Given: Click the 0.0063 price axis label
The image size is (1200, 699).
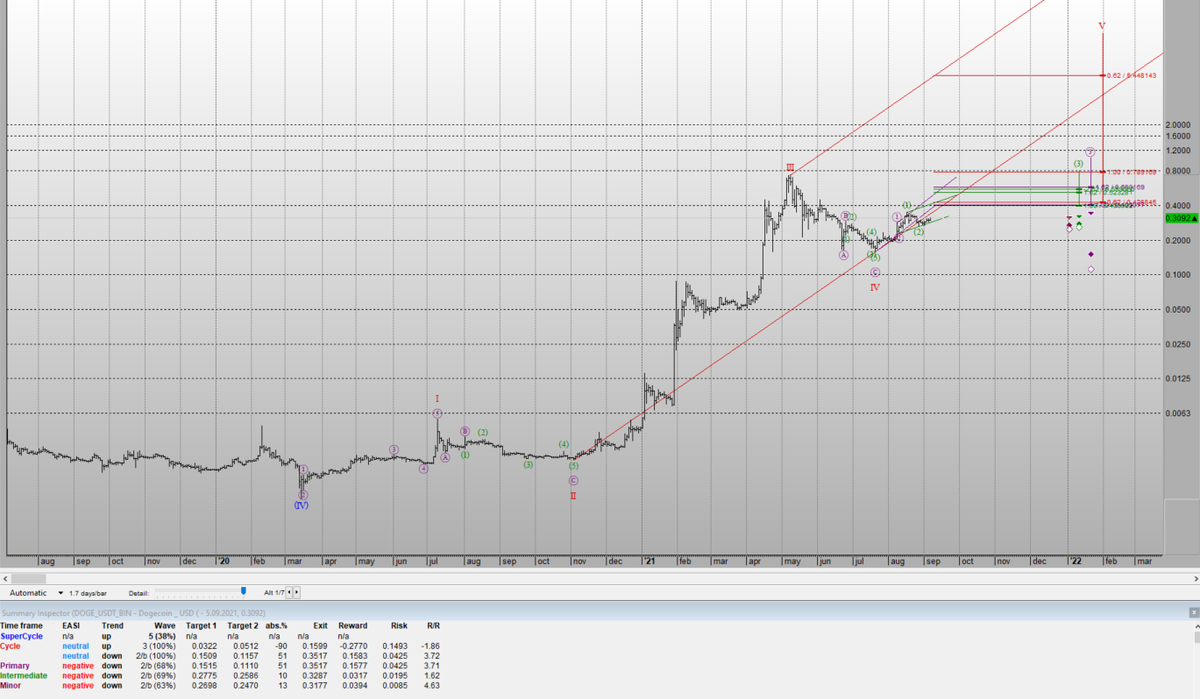Looking at the screenshot, I should (x=1177, y=412).
